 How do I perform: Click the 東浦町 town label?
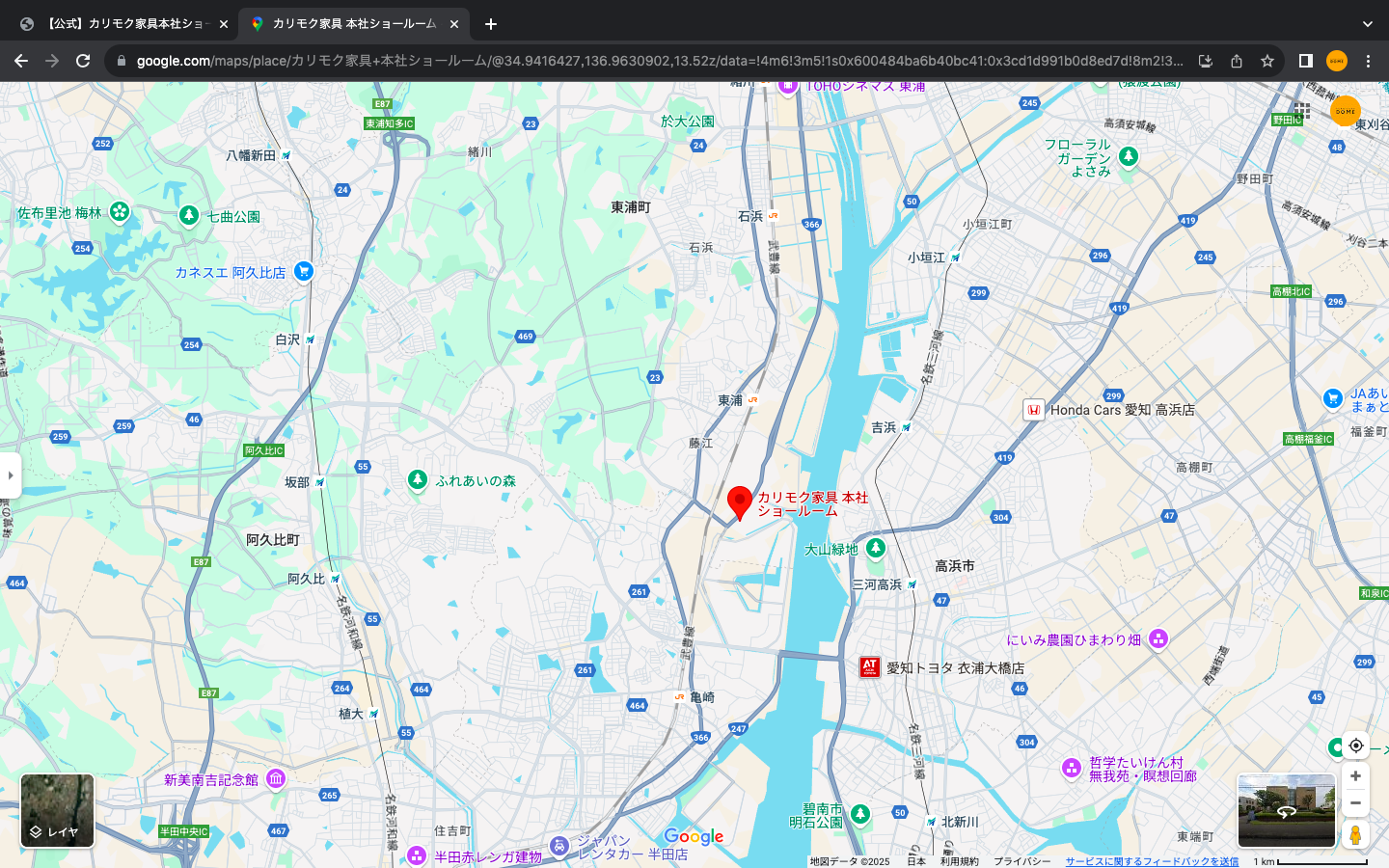[x=631, y=207]
